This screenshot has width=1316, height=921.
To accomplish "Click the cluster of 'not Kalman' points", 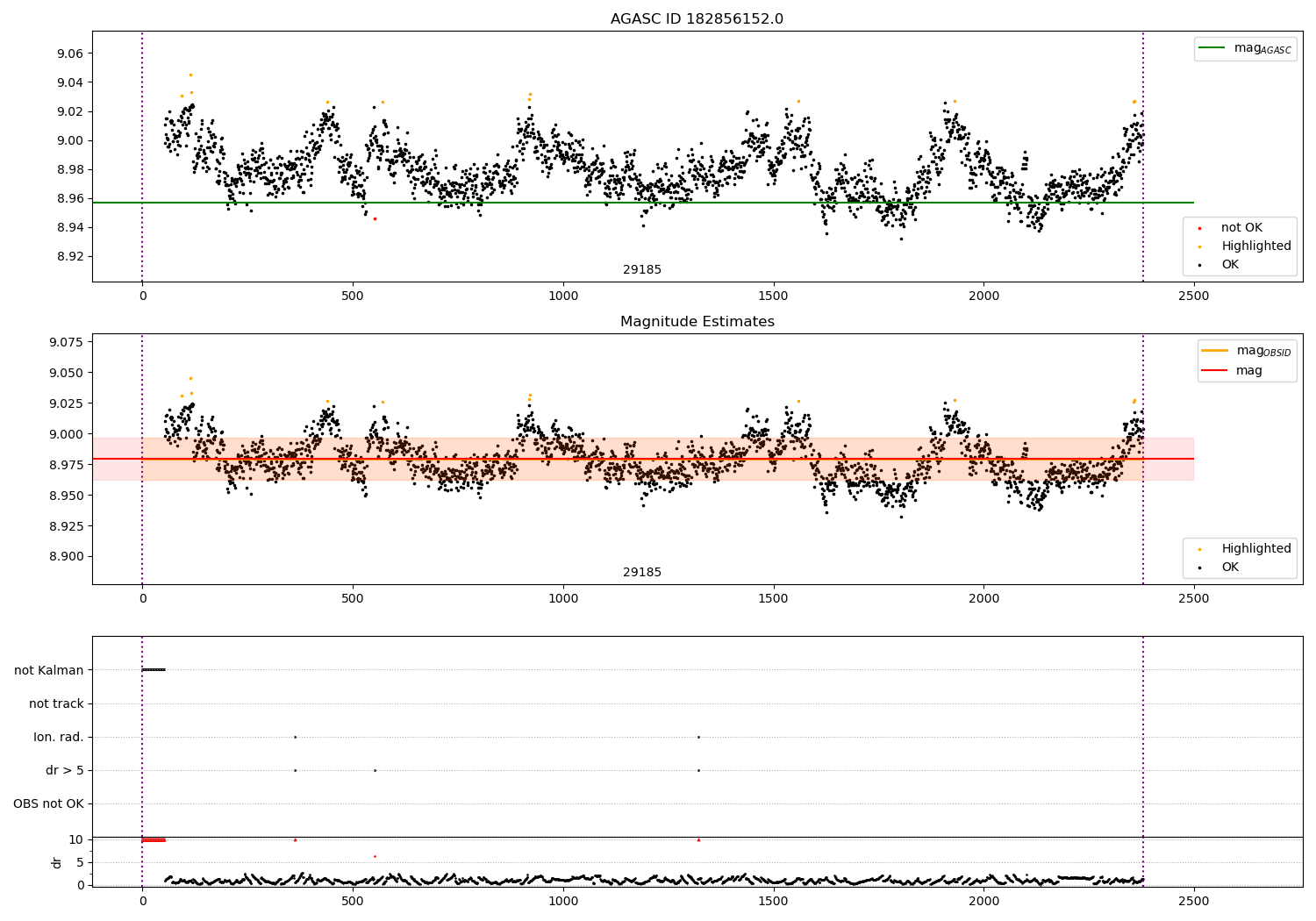I will click(x=154, y=670).
